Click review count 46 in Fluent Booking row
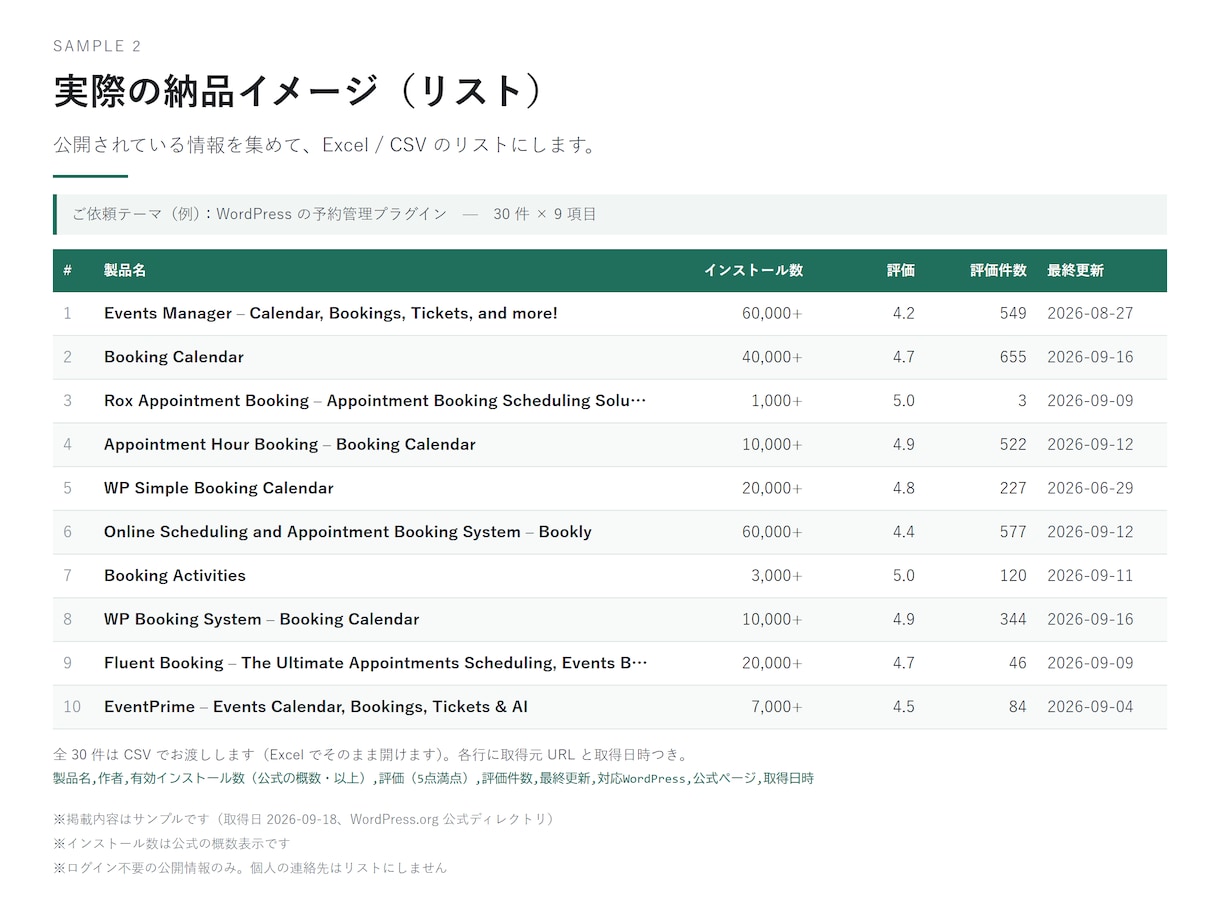The width and height of the screenshot is (1220, 915). (x=1018, y=663)
